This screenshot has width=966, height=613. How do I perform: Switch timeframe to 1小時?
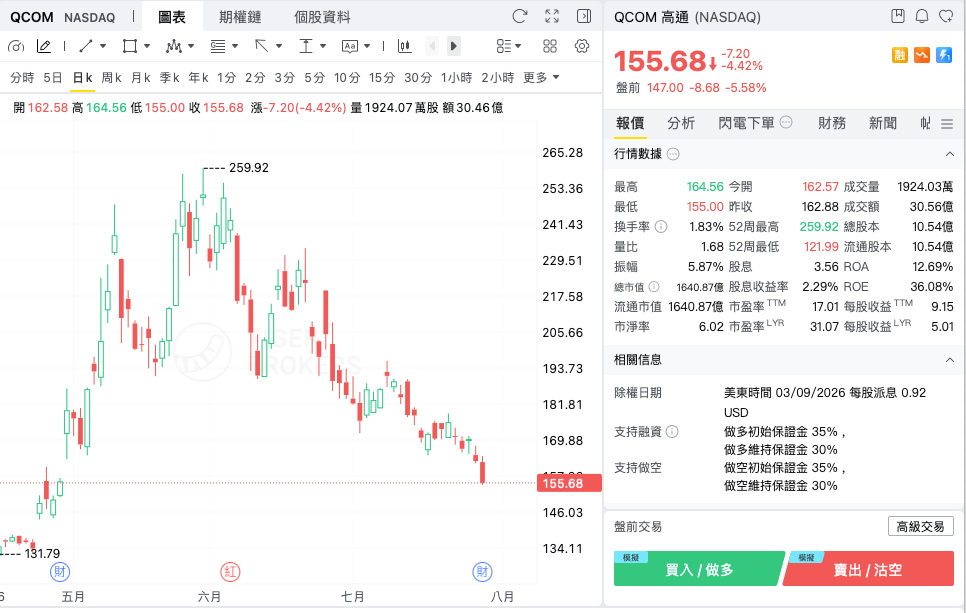457,78
